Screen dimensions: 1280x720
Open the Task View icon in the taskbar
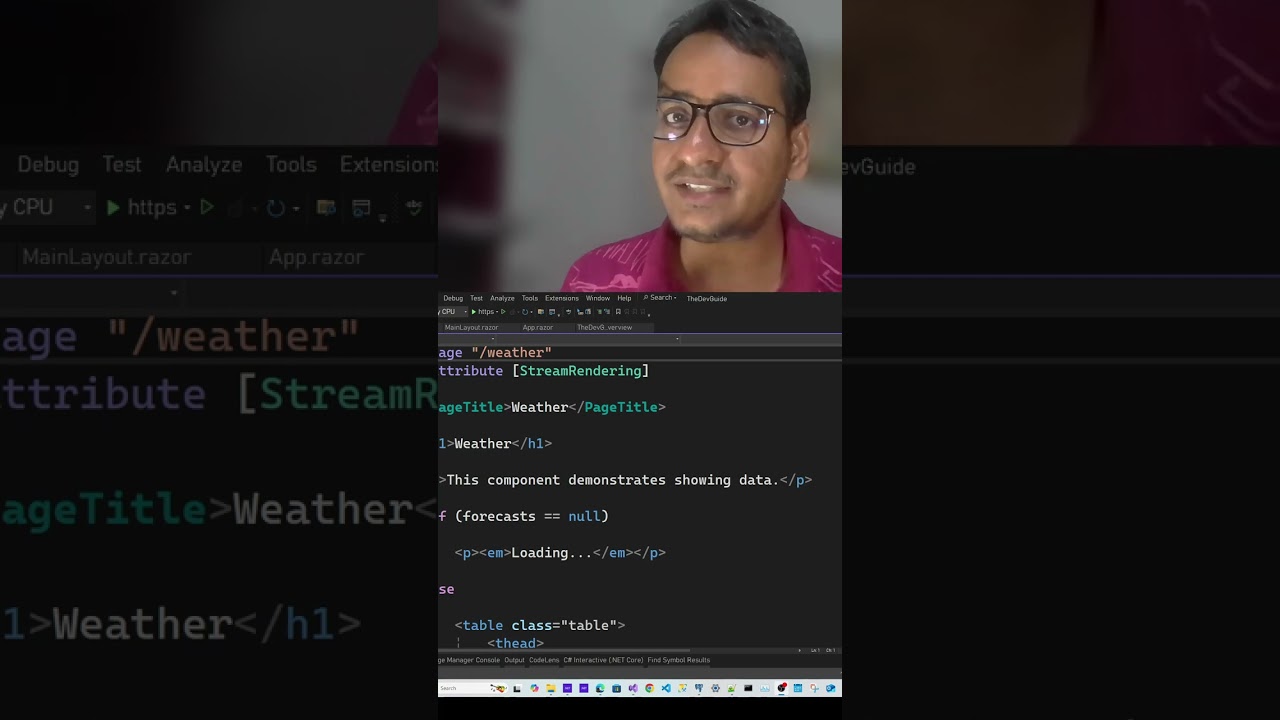(x=517, y=688)
